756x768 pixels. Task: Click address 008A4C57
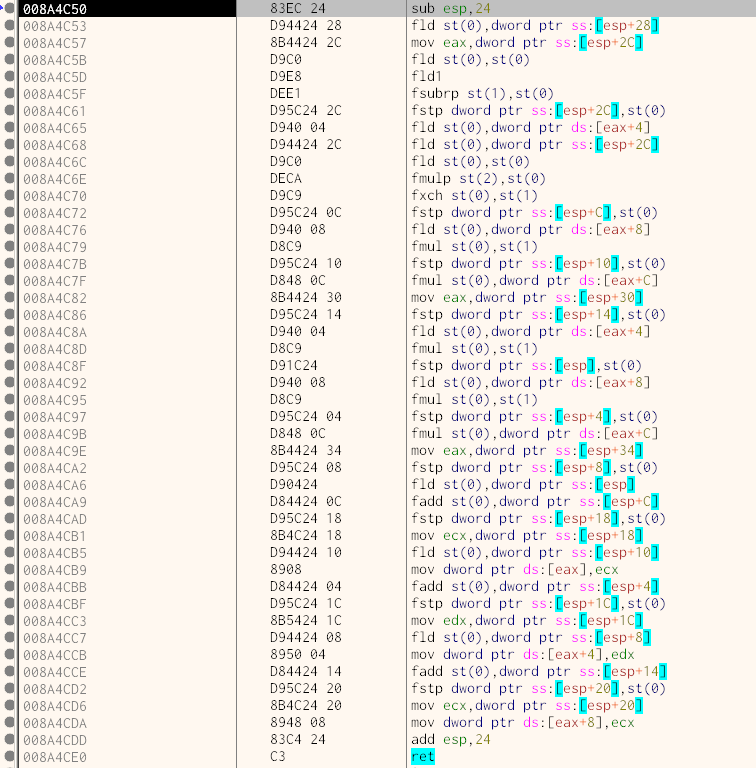pos(55,43)
